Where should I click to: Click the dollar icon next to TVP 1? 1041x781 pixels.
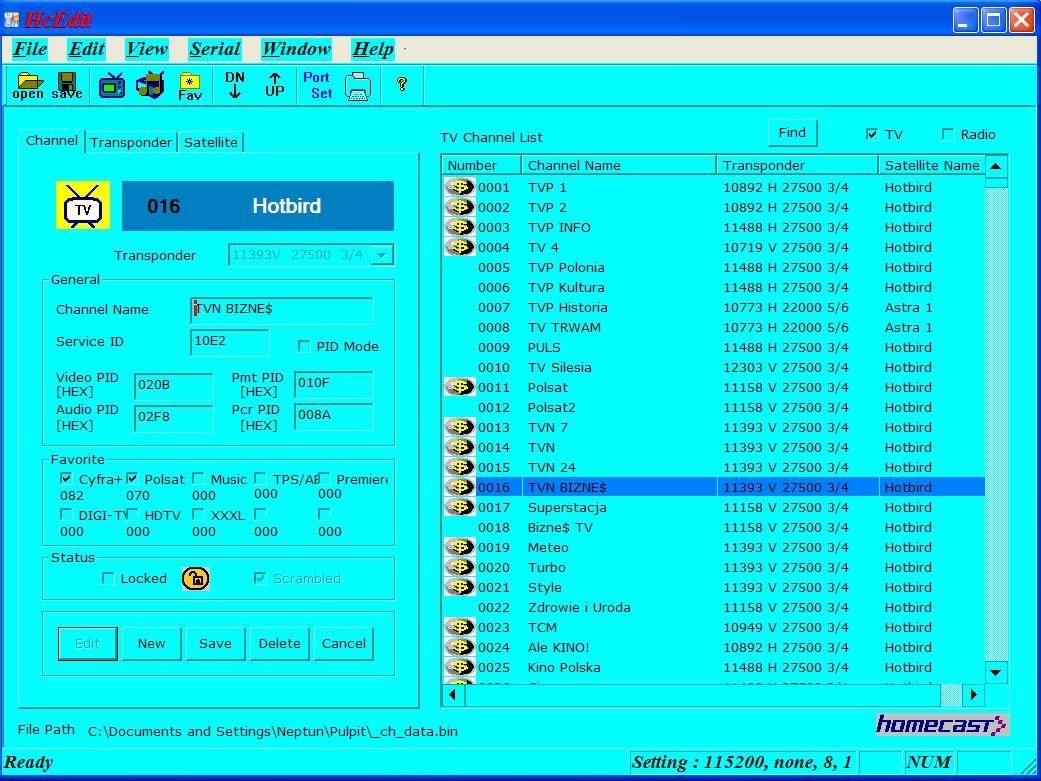pyautogui.click(x=459, y=187)
